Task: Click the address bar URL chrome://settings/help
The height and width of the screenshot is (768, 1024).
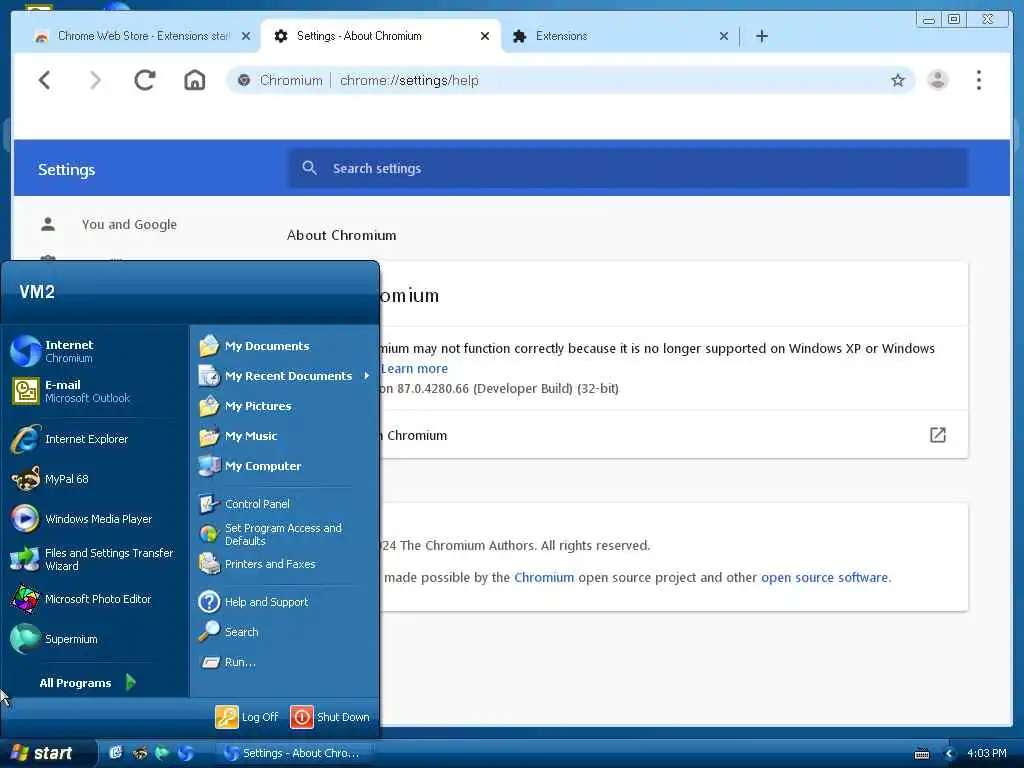Action: [409, 80]
